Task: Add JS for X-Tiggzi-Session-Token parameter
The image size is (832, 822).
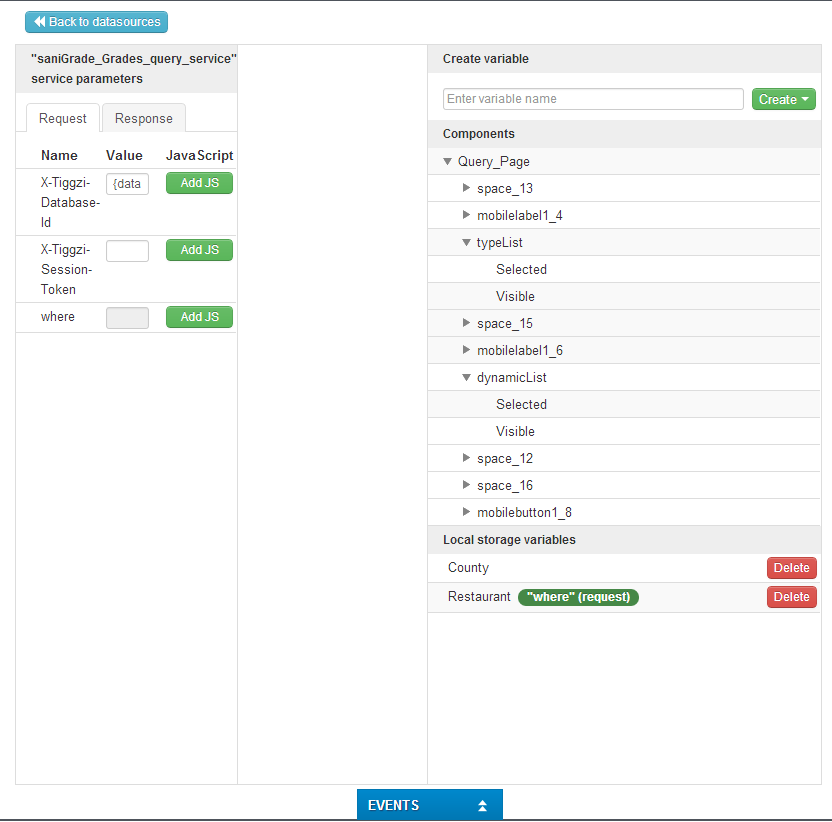Action: (199, 250)
